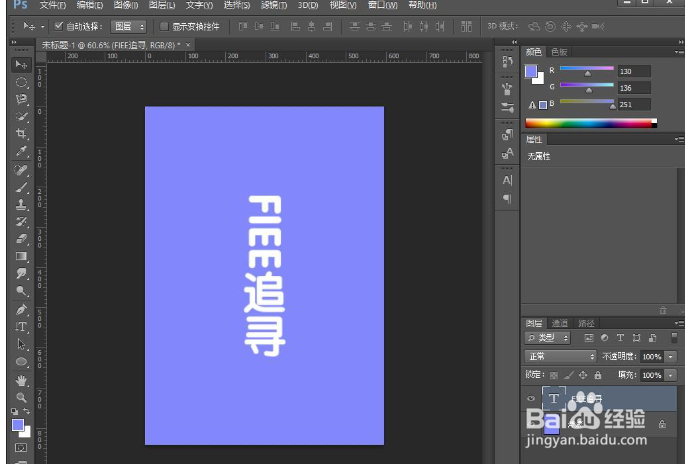Switch to the Channels tab
Viewport: 685px width, 464px height.
(560, 323)
